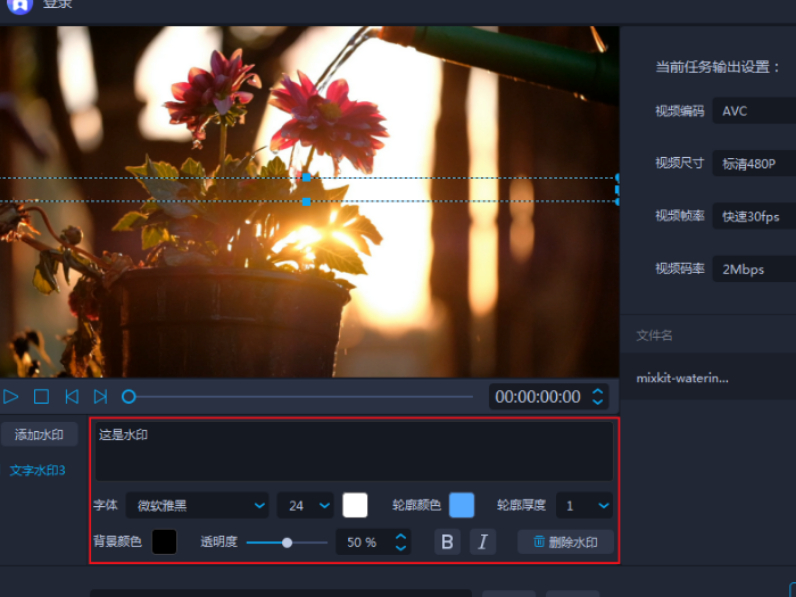Select the mixkit-waterin... file row
Screen dimensions: 796x597
click(708, 378)
